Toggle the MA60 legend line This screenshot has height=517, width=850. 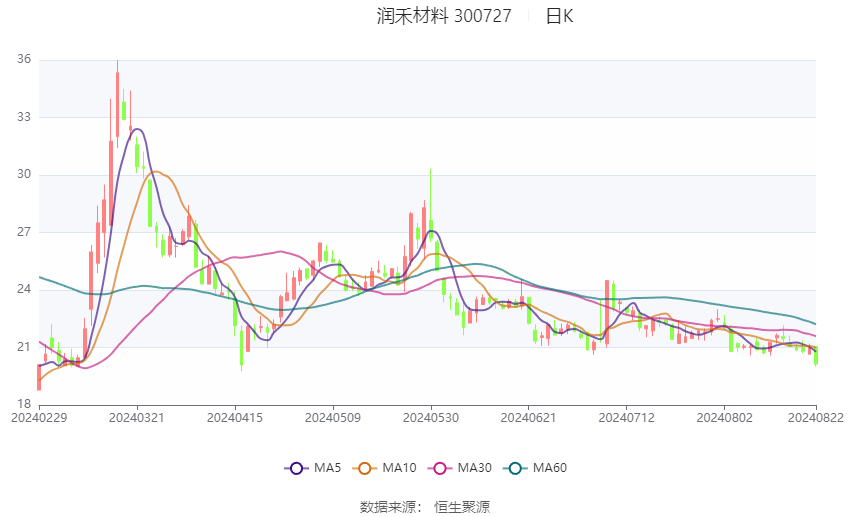(535, 468)
